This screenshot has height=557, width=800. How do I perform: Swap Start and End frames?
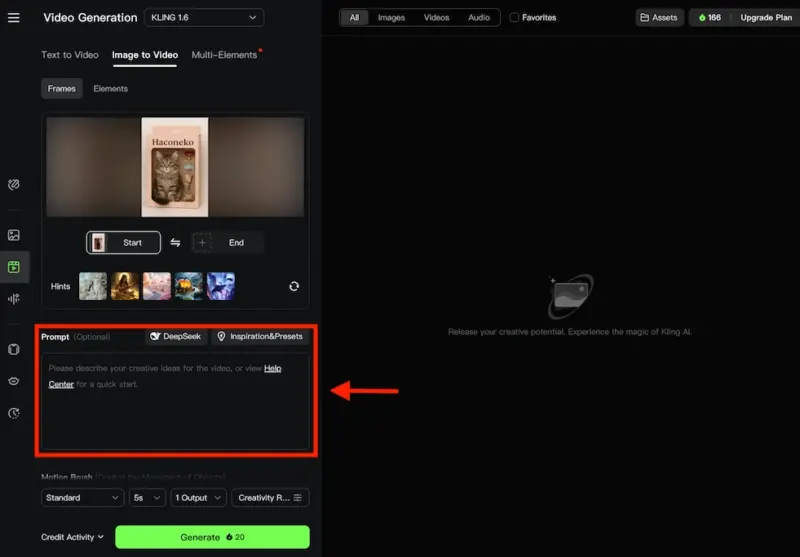(175, 243)
